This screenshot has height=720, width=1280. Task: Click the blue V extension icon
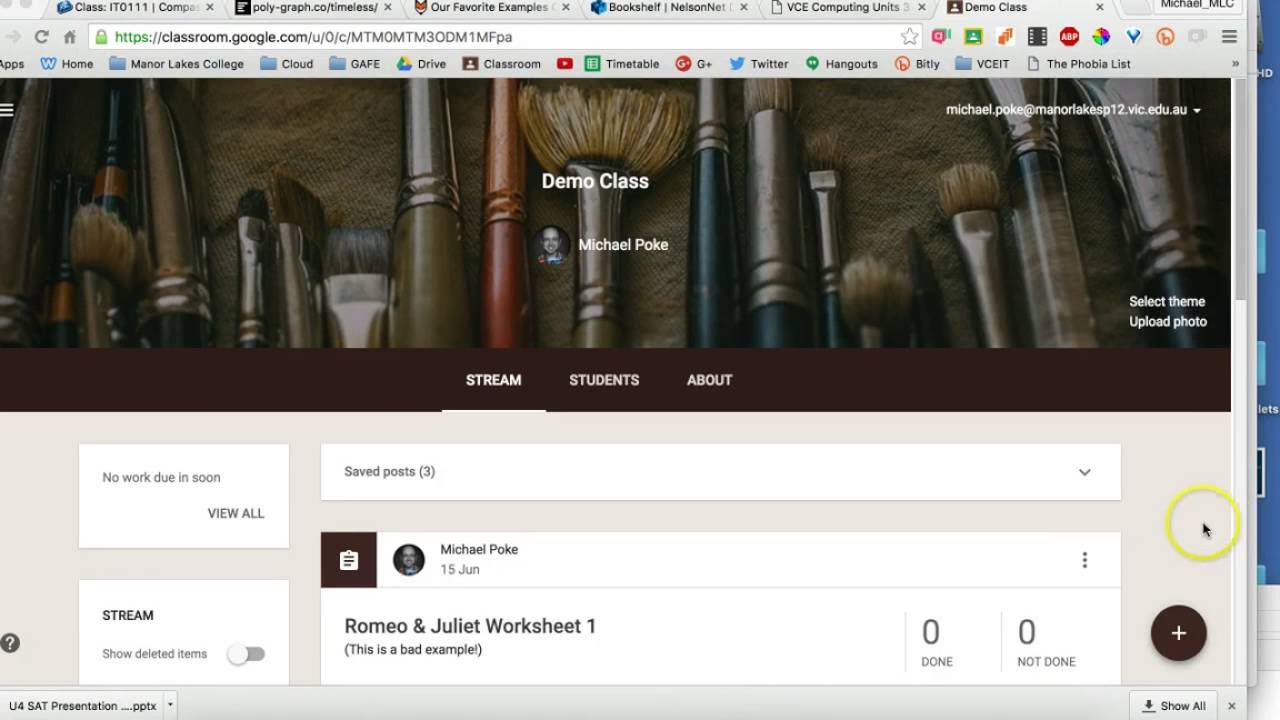coord(1133,37)
